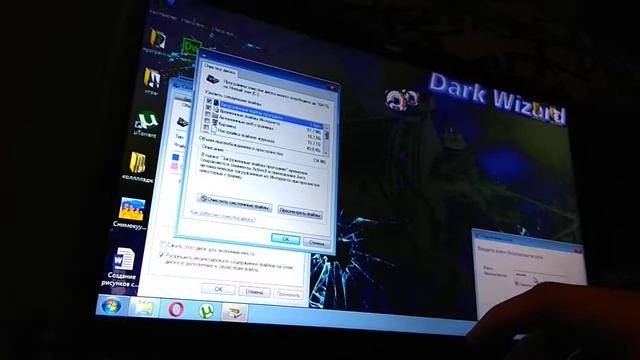Select the Disk Cleanup taskbar button
This screenshot has height=360, width=640.
click(234, 313)
